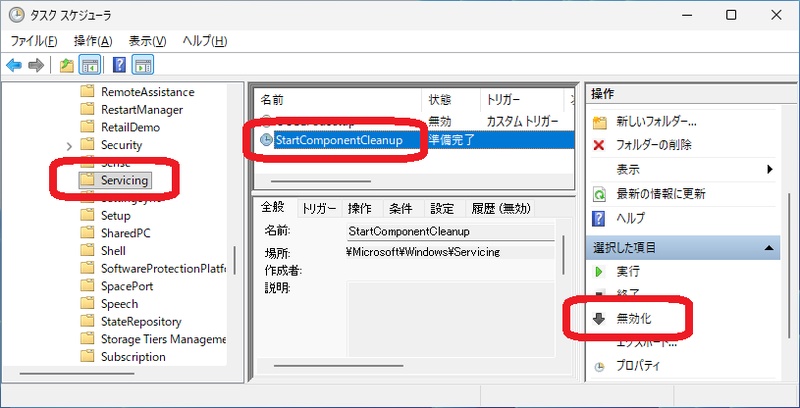
Task: Select the RetailDemo folder
Action: 130,127
